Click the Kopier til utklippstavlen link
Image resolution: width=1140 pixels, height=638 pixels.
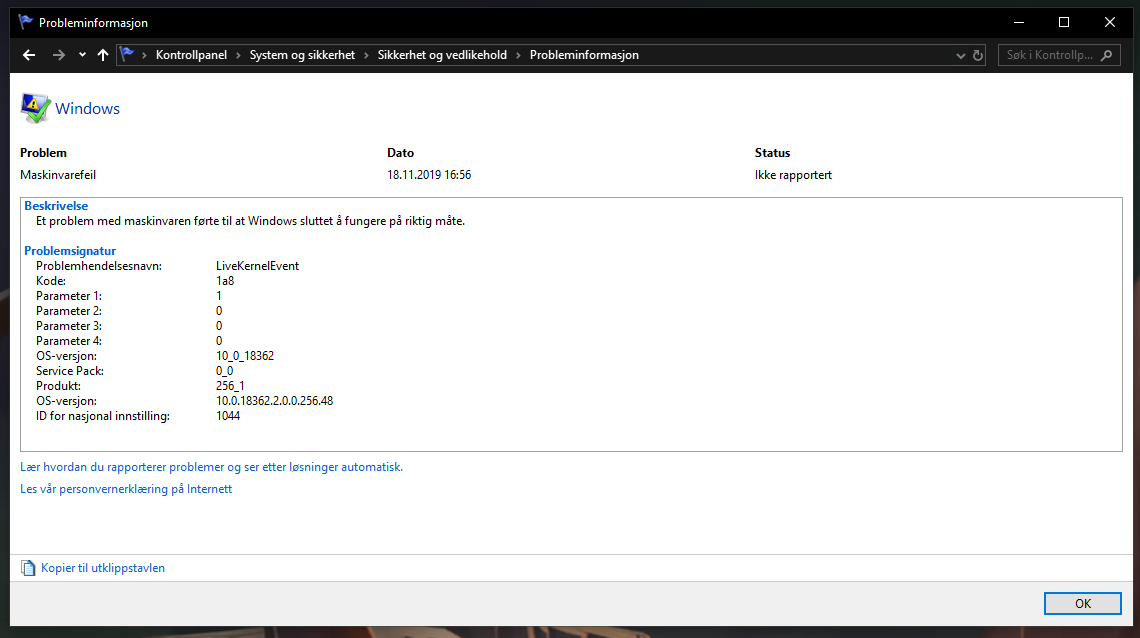tap(103, 568)
